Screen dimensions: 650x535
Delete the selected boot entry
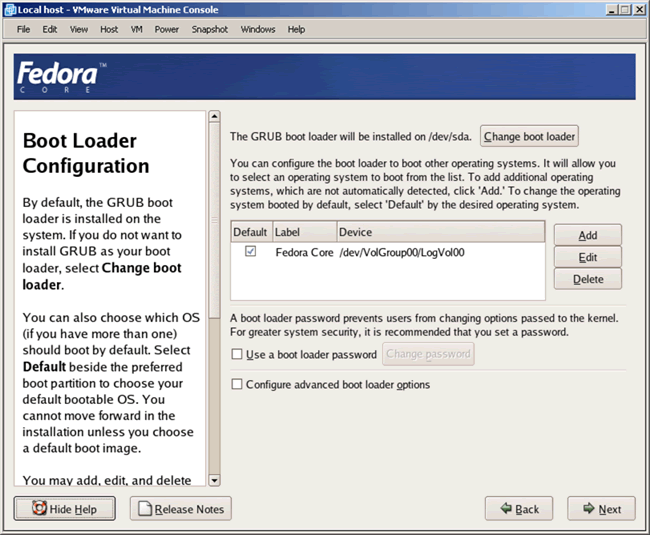point(587,280)
